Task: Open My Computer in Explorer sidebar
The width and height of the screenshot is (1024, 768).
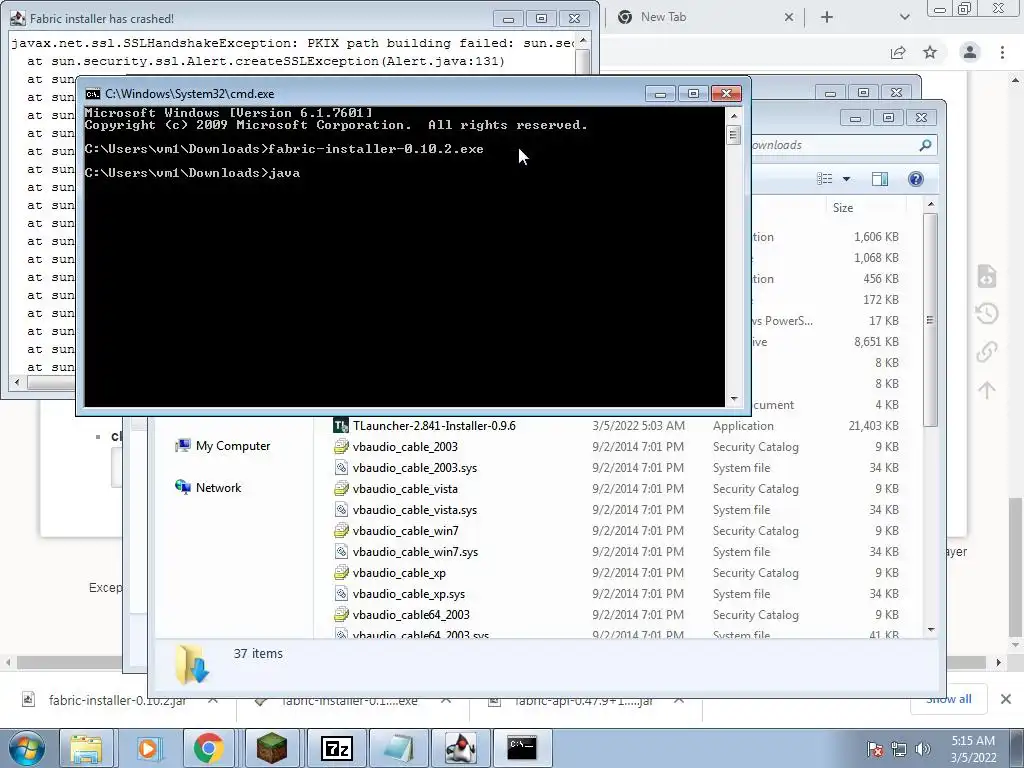Action: pyautogui.click(x=223, y=445)
